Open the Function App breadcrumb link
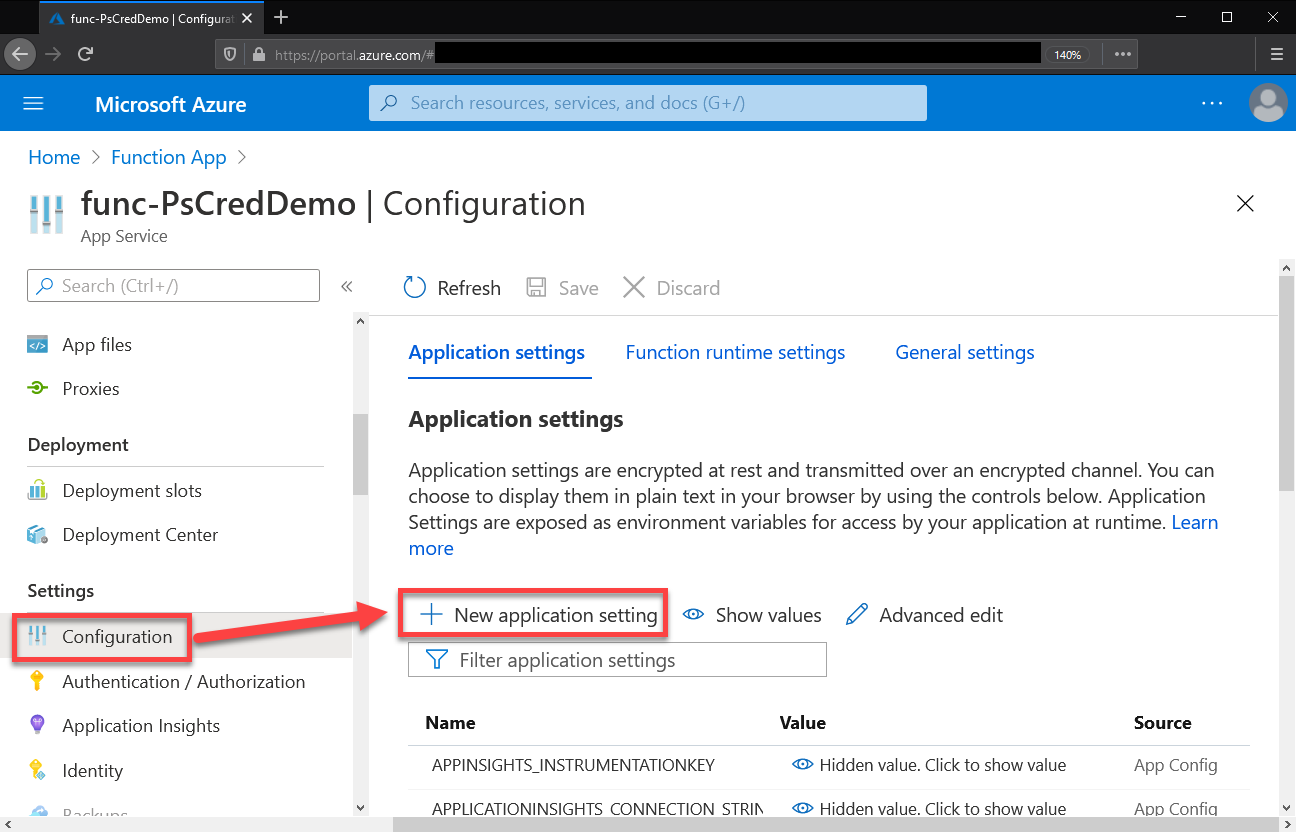 [169, 157]
